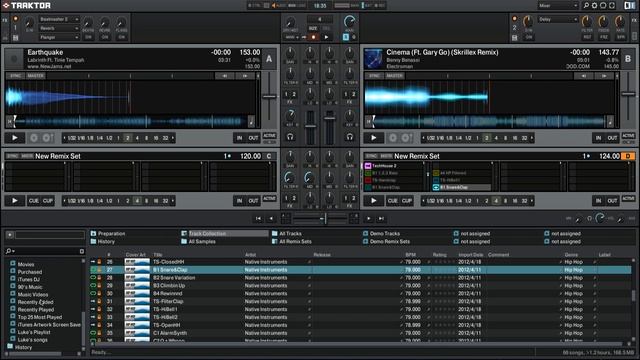Click the TechHouse 2 sample cell icon
640x360 pixels.
pyautogui.click(x=368, y=166)
